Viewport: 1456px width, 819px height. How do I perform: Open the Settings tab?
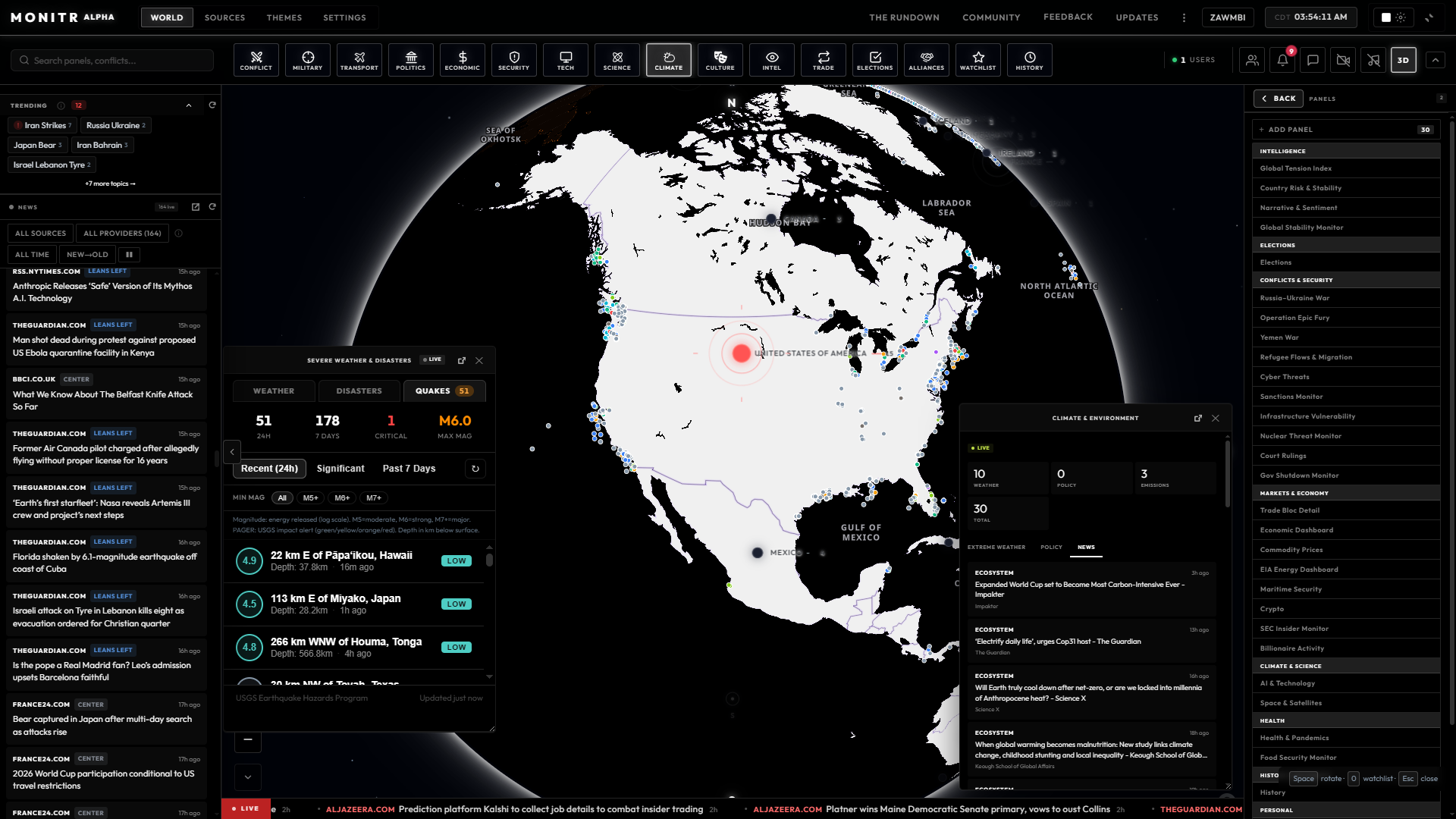(345, 17)
